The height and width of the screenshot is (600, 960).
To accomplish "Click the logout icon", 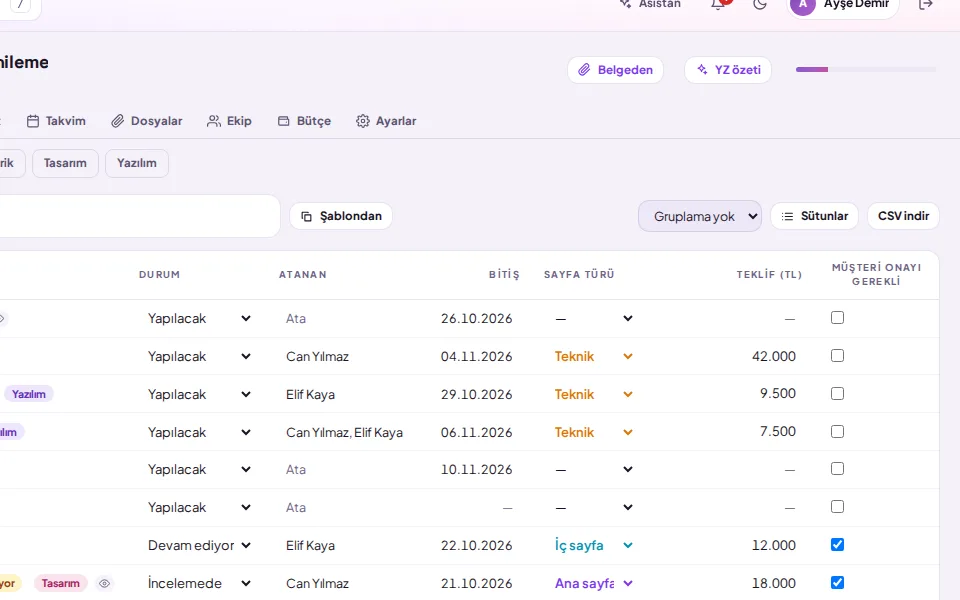I will click(x=926, y=4).
